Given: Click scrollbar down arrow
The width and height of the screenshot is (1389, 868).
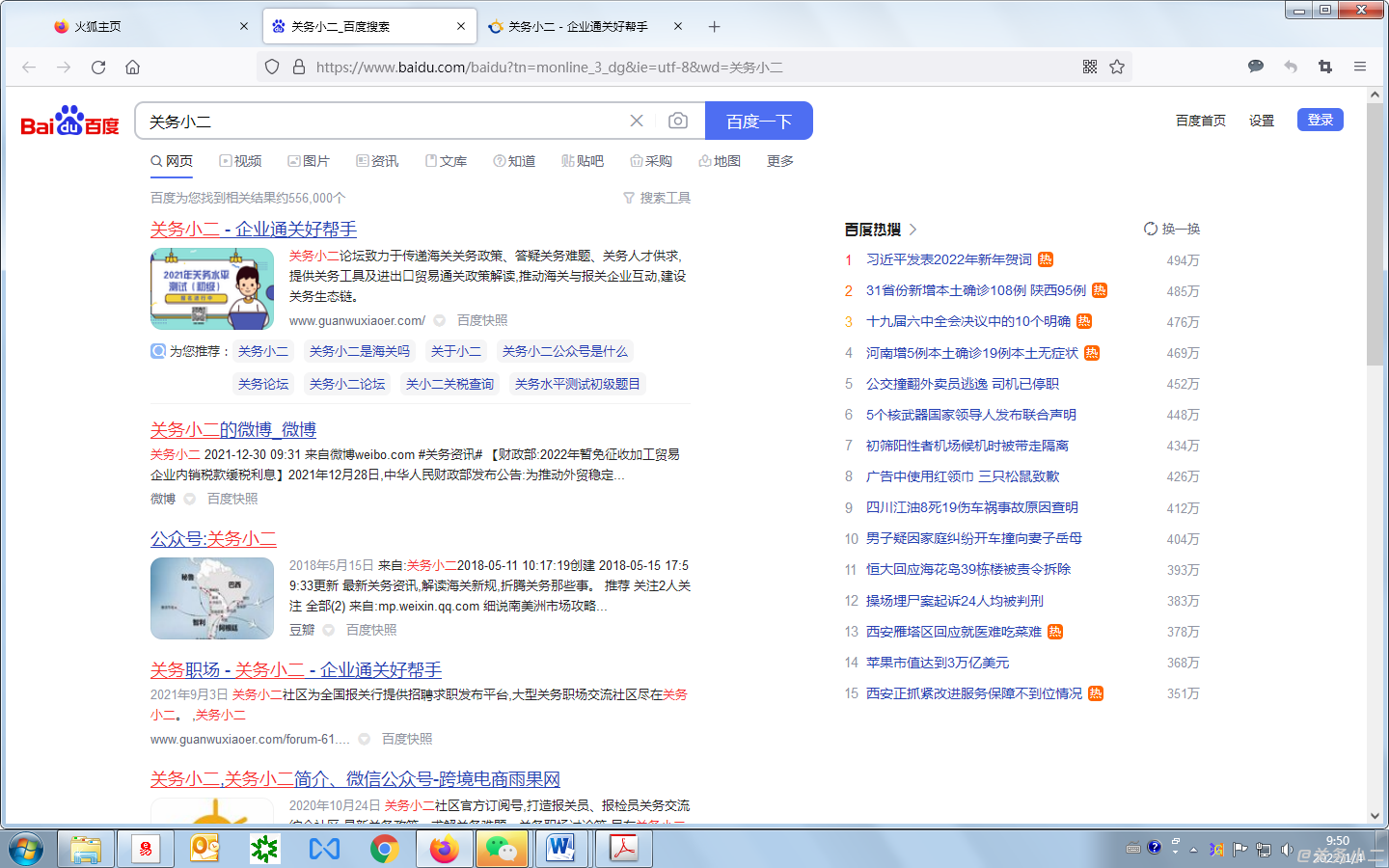Looking at the screenshot, I should point(1375,816).
